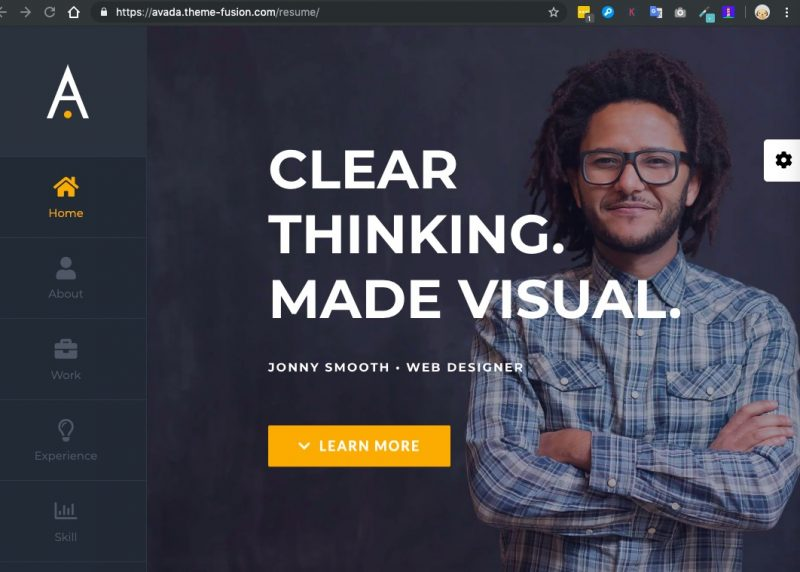Select the Work briefcase icon
Image resolution: width=800 pixels, height=572 pixels.
pyautogui.click(x=66, y=349)
